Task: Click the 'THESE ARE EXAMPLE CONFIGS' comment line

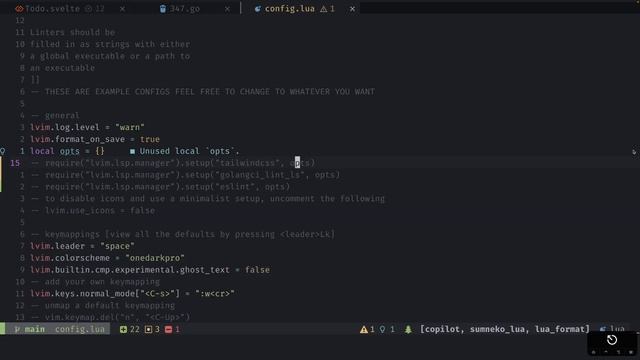Action: point(202,92)
